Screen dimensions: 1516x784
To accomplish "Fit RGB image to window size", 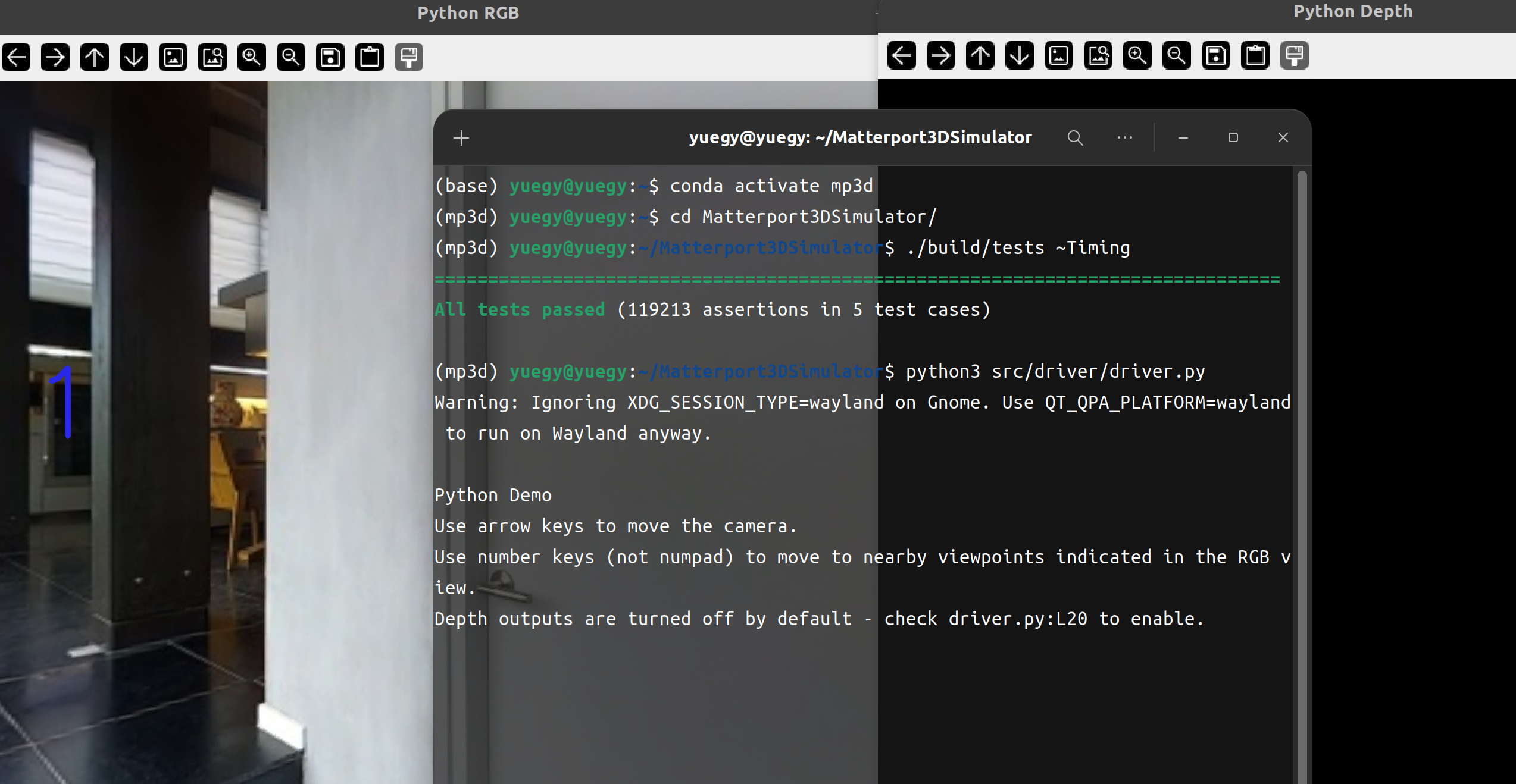I will [x=212, y=57].
